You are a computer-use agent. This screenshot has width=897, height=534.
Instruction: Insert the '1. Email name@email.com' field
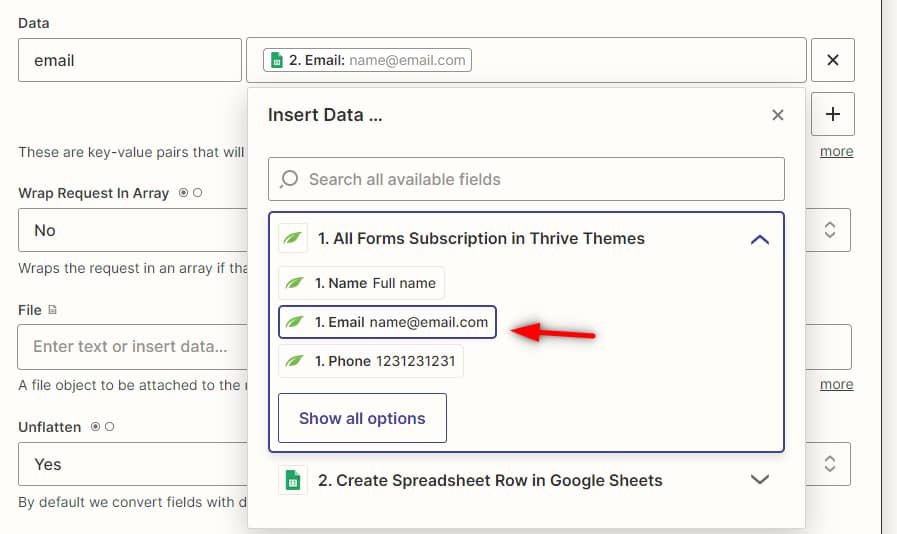pyautogui.click(x=387, y=322)
